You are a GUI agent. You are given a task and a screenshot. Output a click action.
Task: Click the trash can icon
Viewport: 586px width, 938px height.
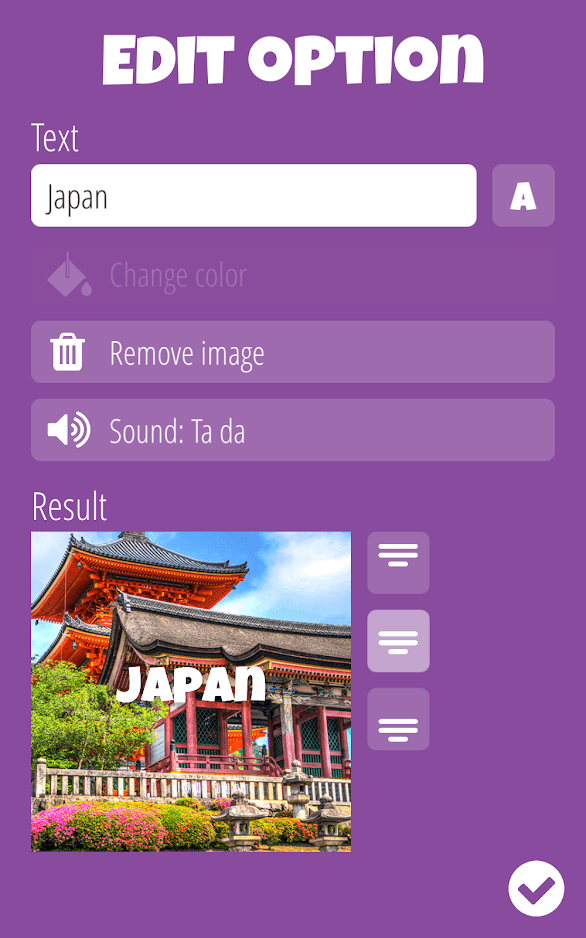tap(68, 352)
